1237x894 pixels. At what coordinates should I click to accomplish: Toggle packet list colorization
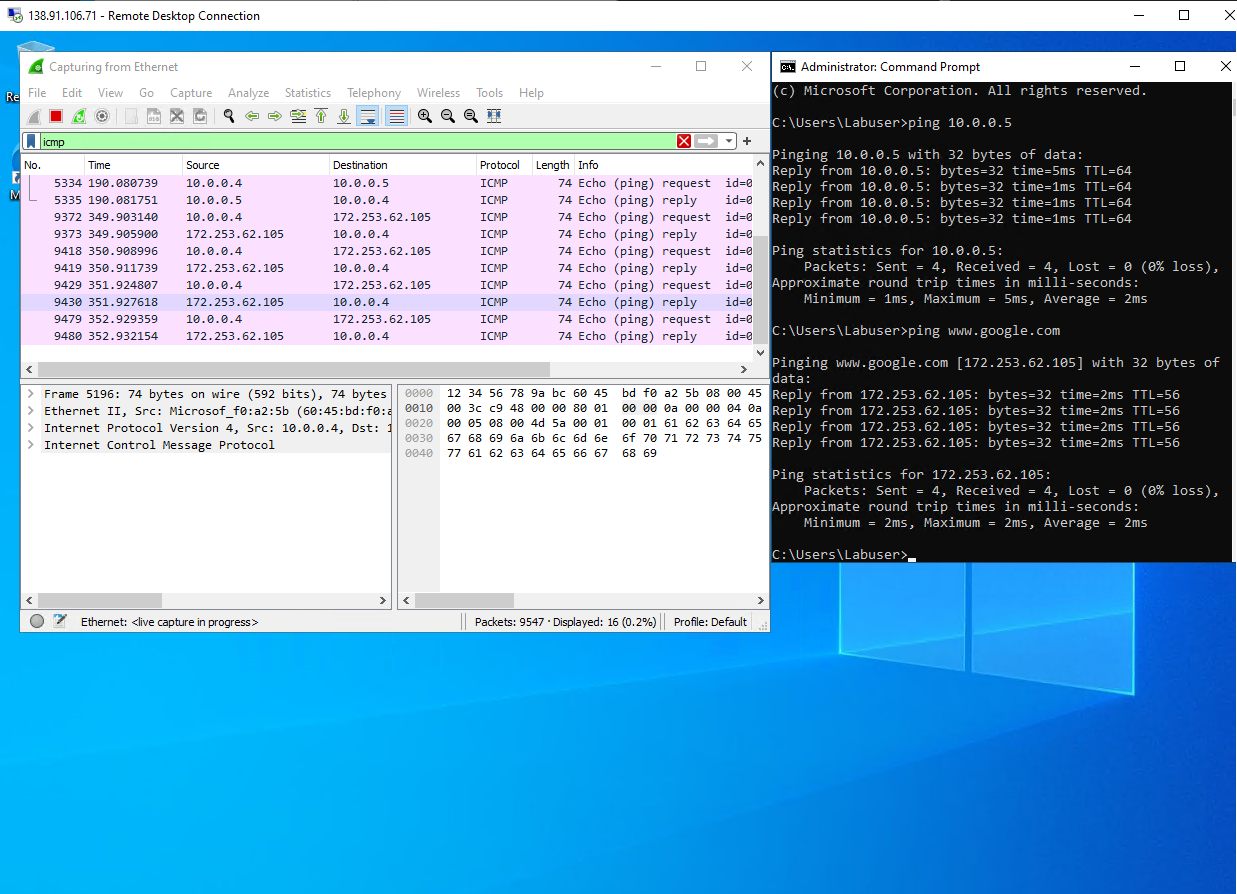(395, 115)
